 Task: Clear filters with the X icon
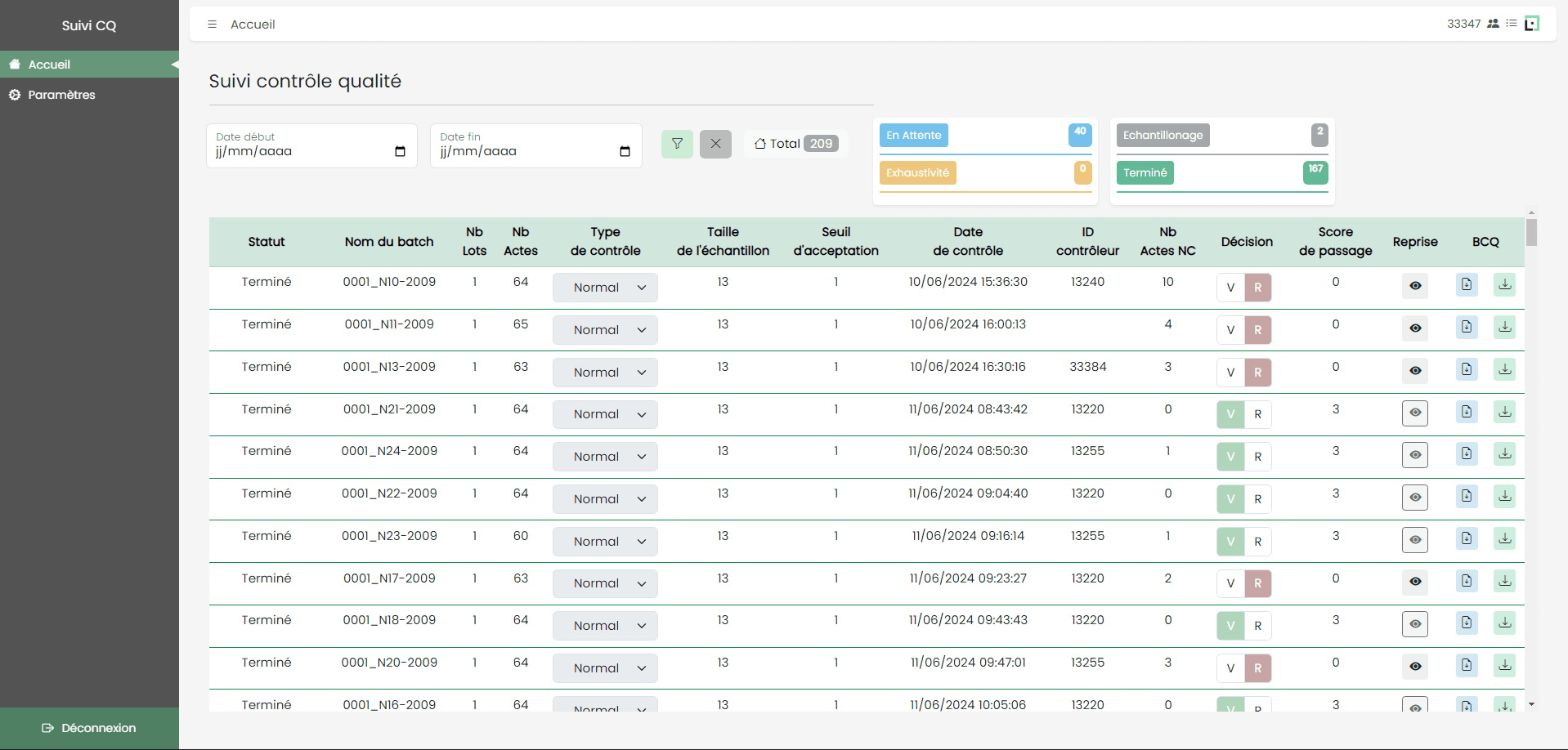point(715,144)
